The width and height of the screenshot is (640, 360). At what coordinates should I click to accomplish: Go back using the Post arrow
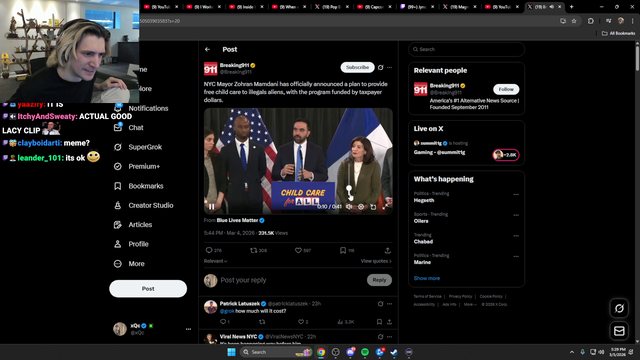pos(207,49)
